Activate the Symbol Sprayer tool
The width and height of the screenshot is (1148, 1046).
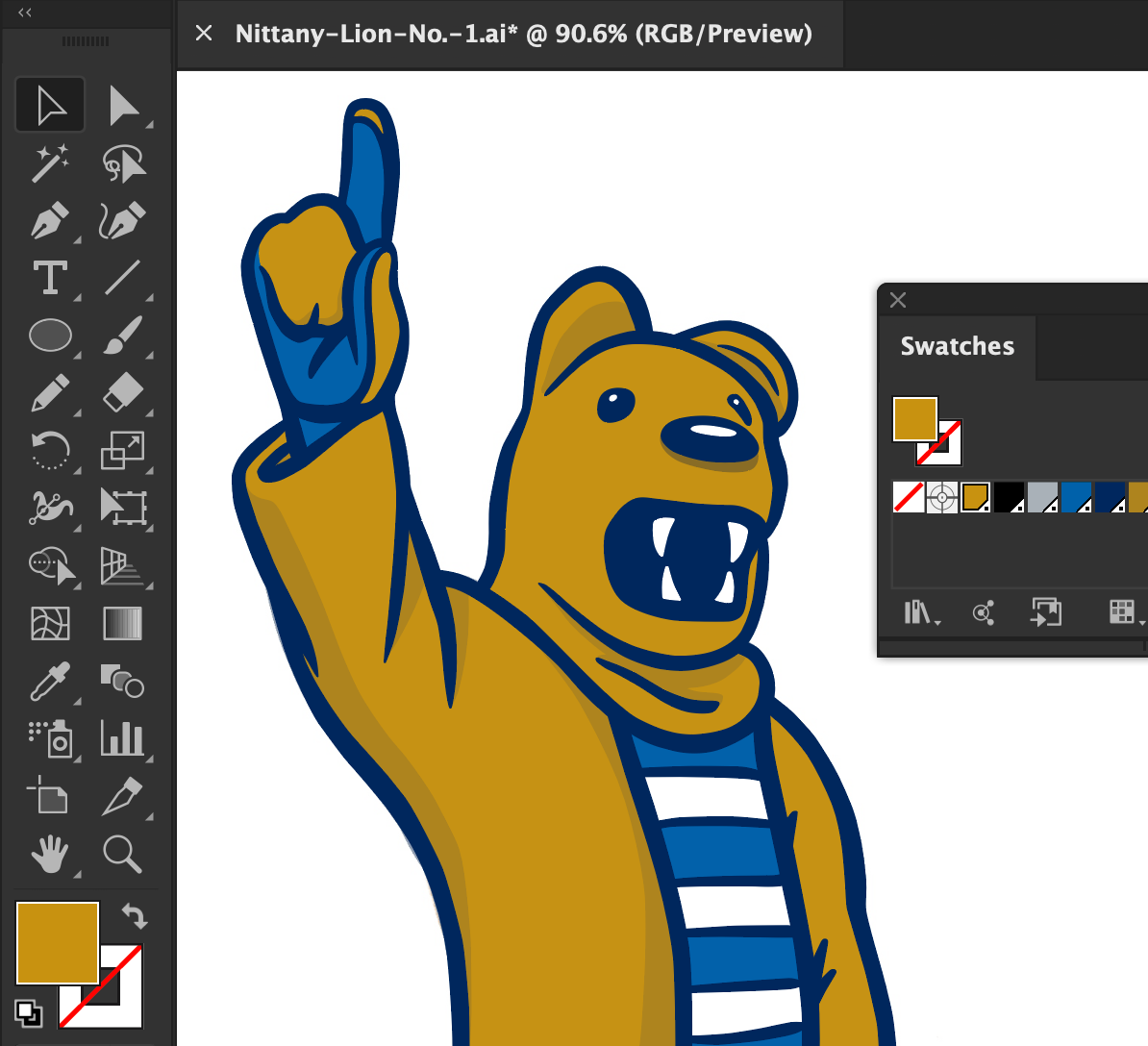(50, 738)
